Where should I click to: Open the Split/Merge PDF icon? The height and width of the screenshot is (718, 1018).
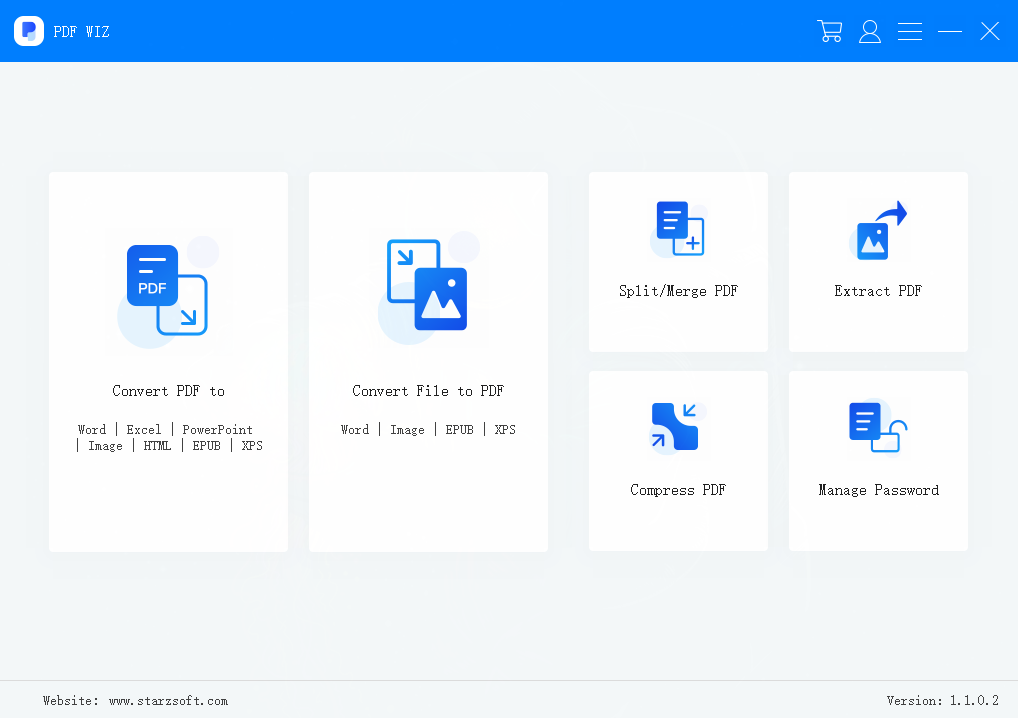(x=678, y=229)
